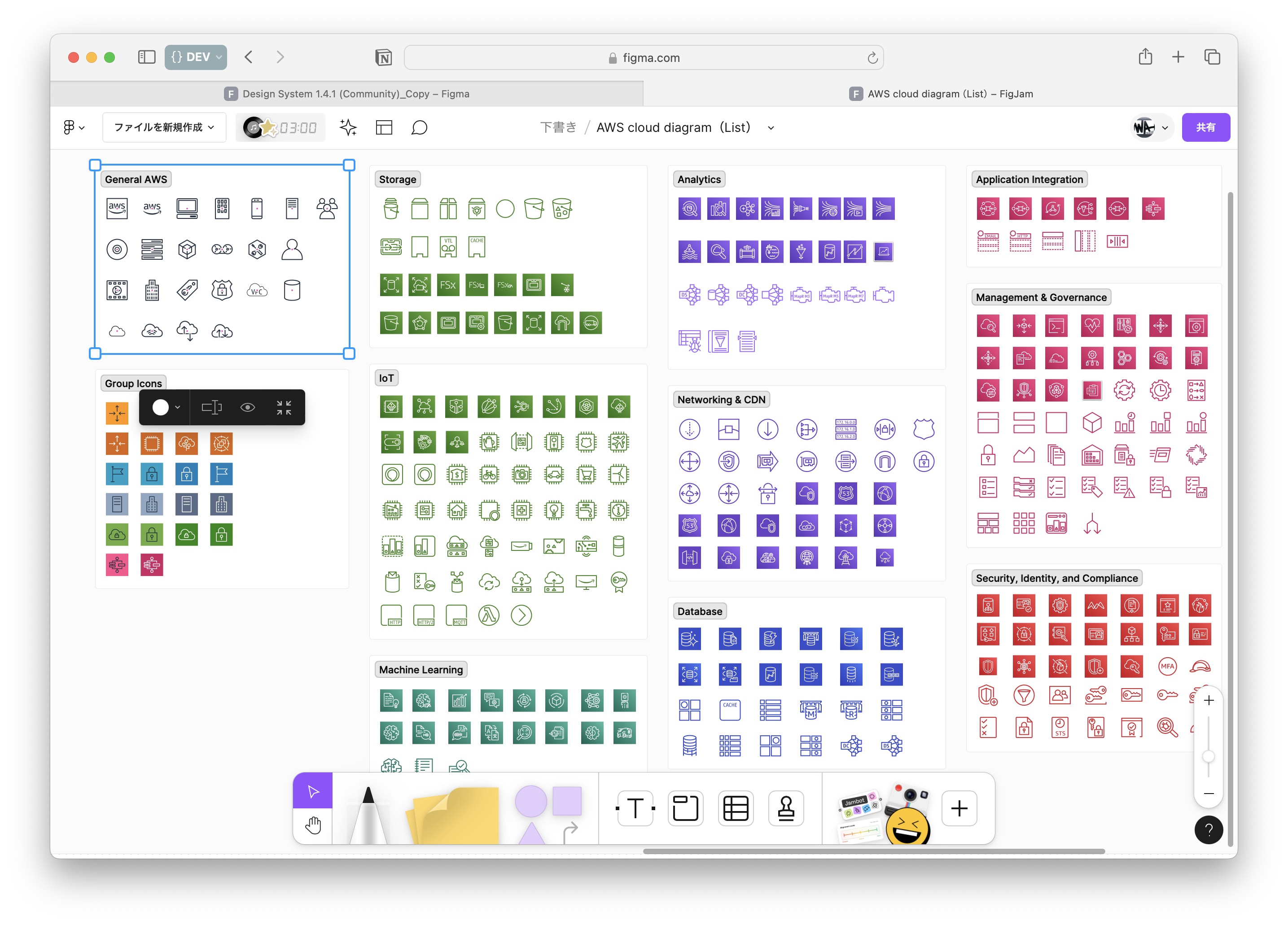Open the timer and music control
Screen dimensions: 1288x925
coord(280,127)
